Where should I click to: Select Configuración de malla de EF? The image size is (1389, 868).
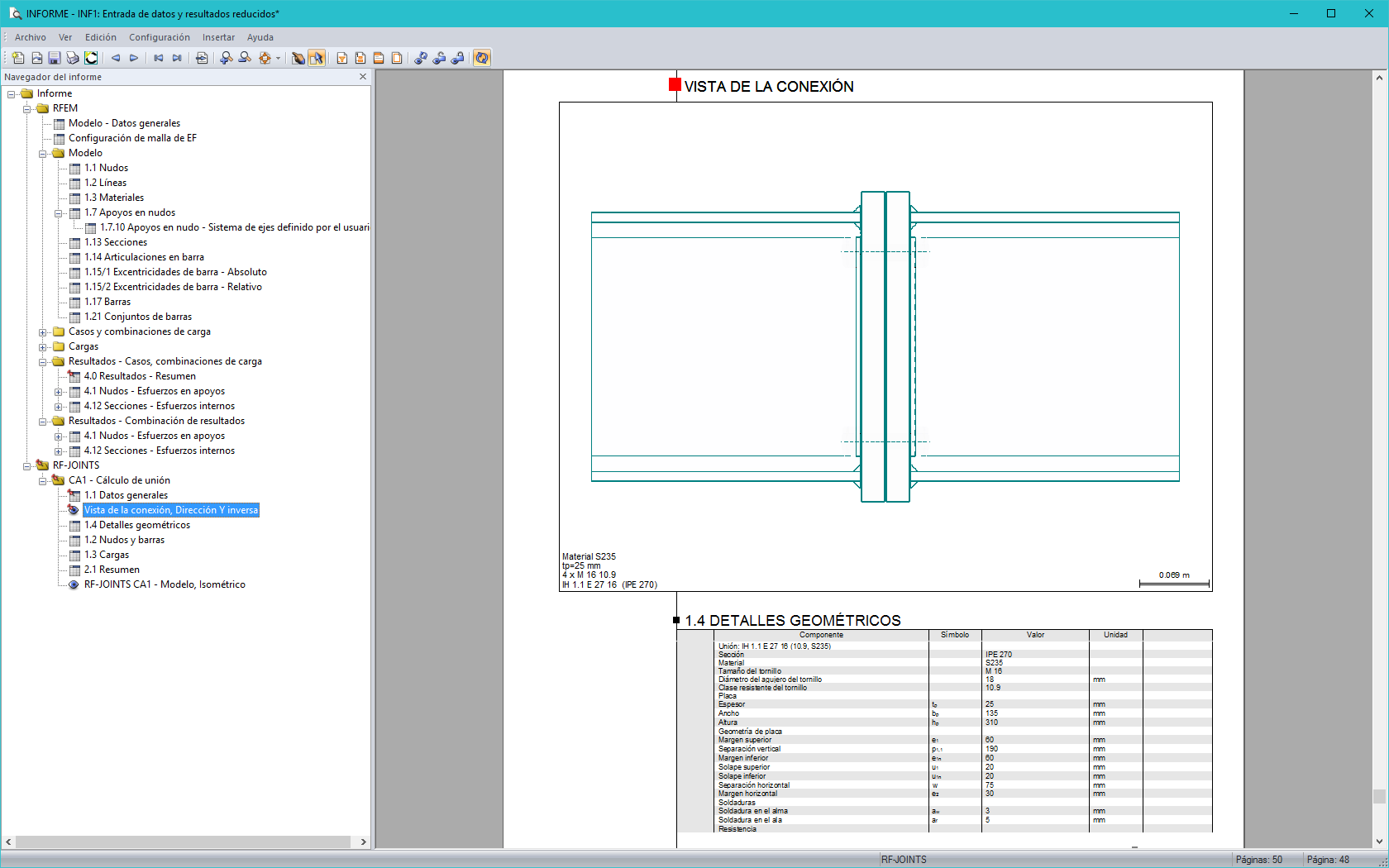pyautogui.click(x=132, y=138)
